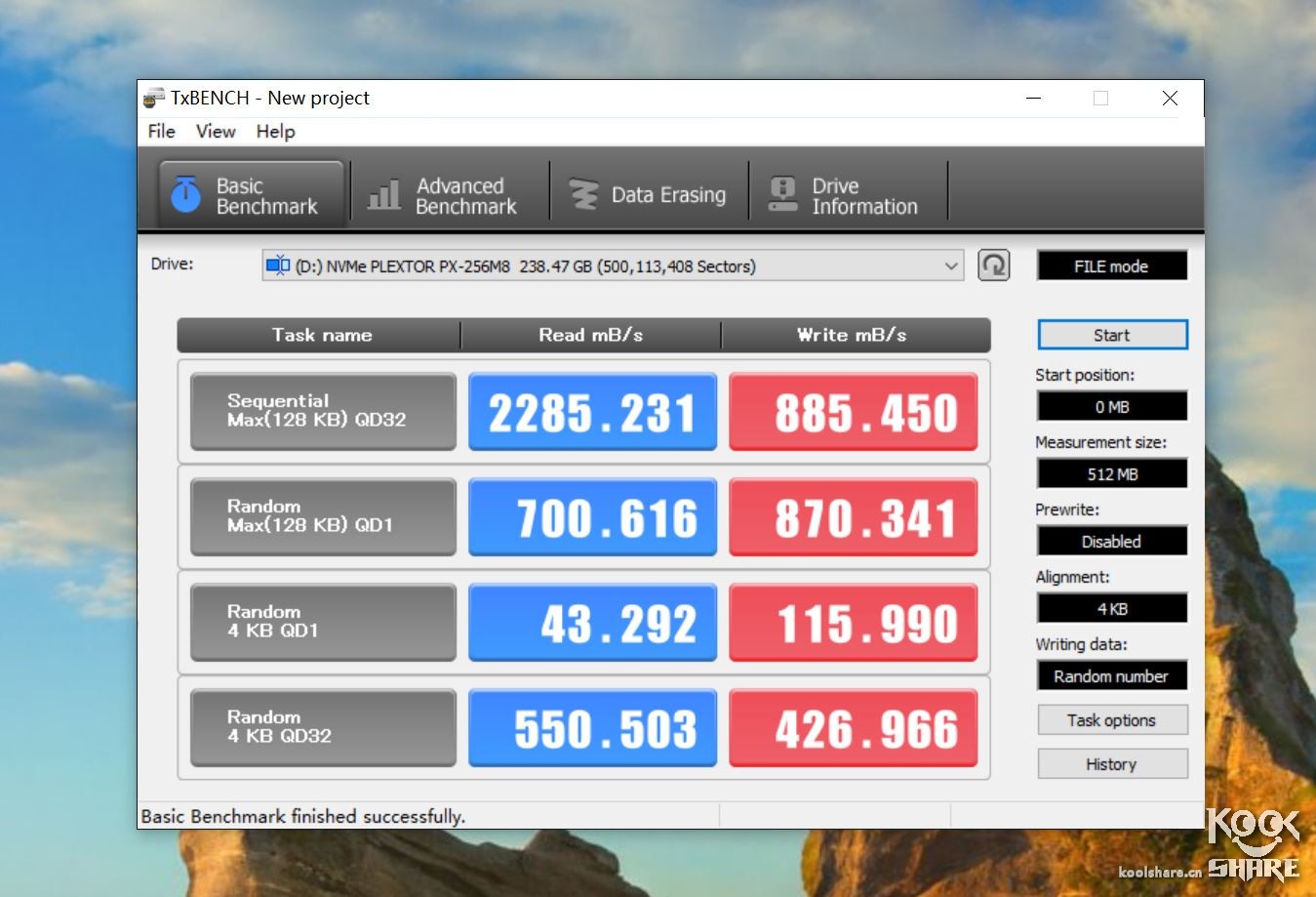The height and width of the screenshot is (897, 1316).
Task: Start the benchmark
Action: (1112, 335)
